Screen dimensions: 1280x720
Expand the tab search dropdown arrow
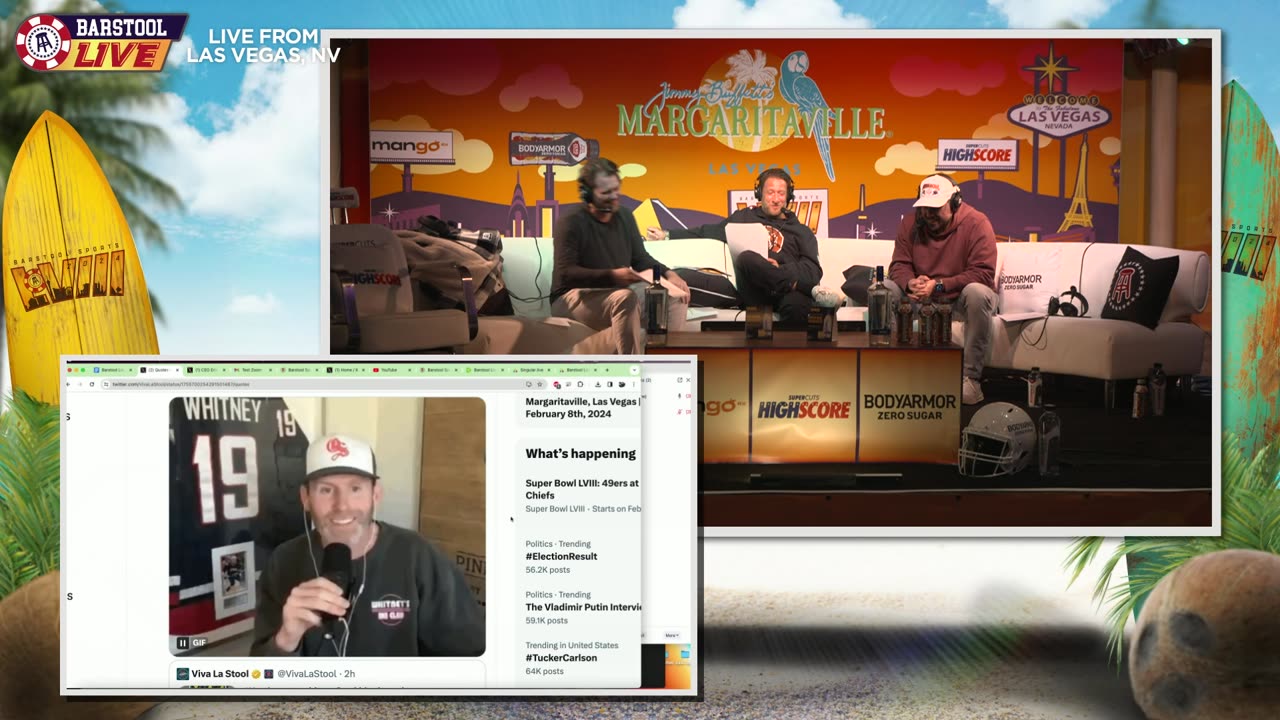point(634,370)
